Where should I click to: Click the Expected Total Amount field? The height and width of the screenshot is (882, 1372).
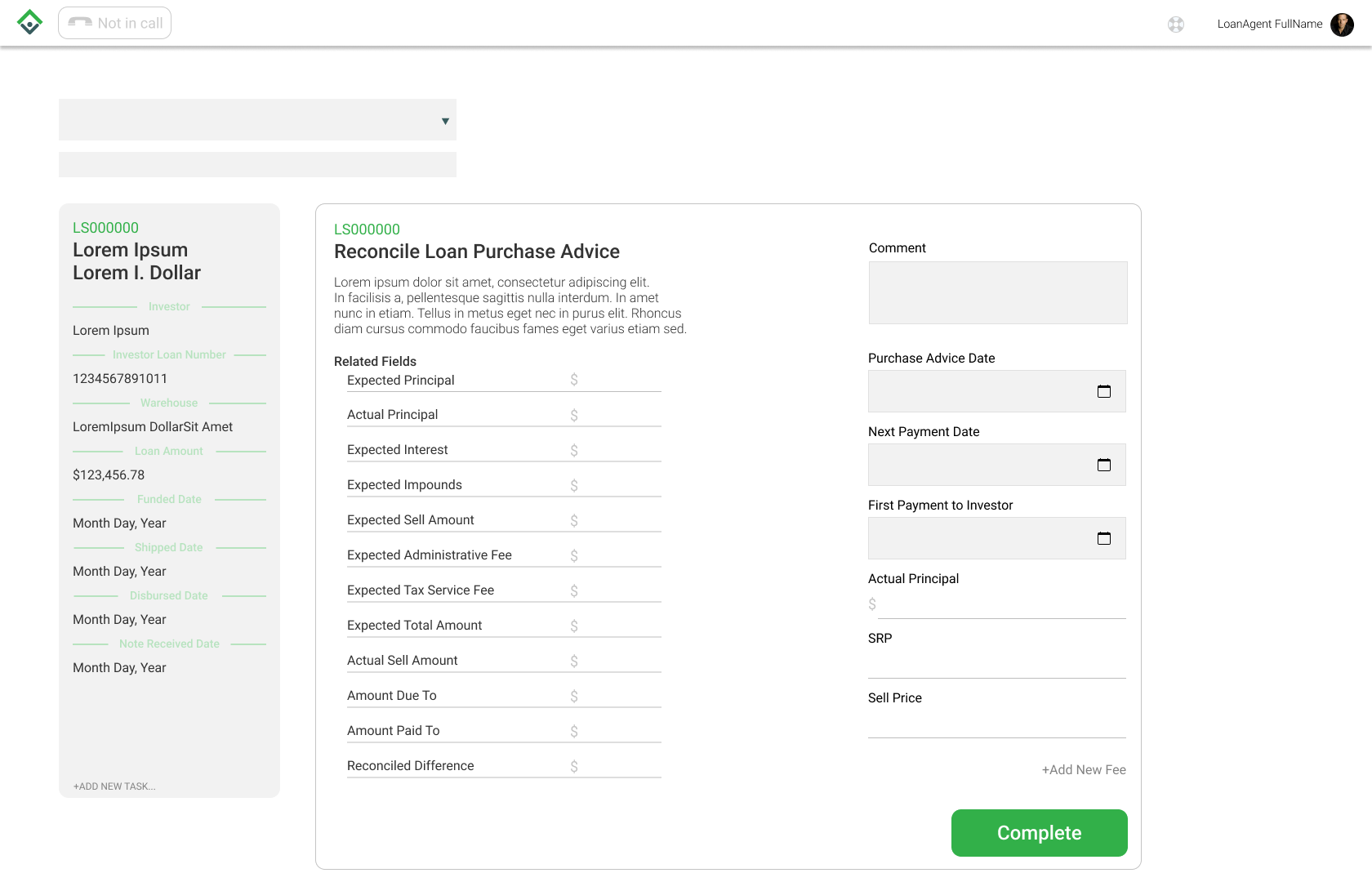pyautogui.click(x=617, y=626)
